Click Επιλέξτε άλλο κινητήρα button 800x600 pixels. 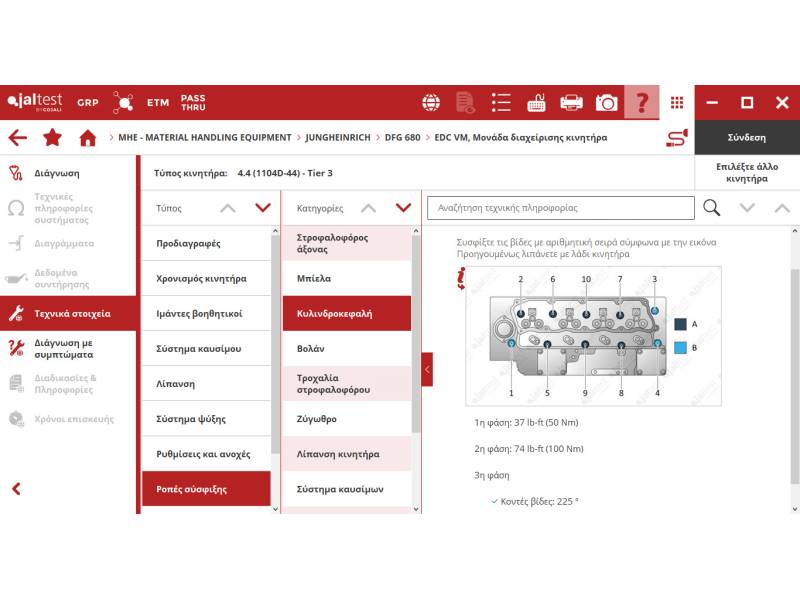click(747, 173)
